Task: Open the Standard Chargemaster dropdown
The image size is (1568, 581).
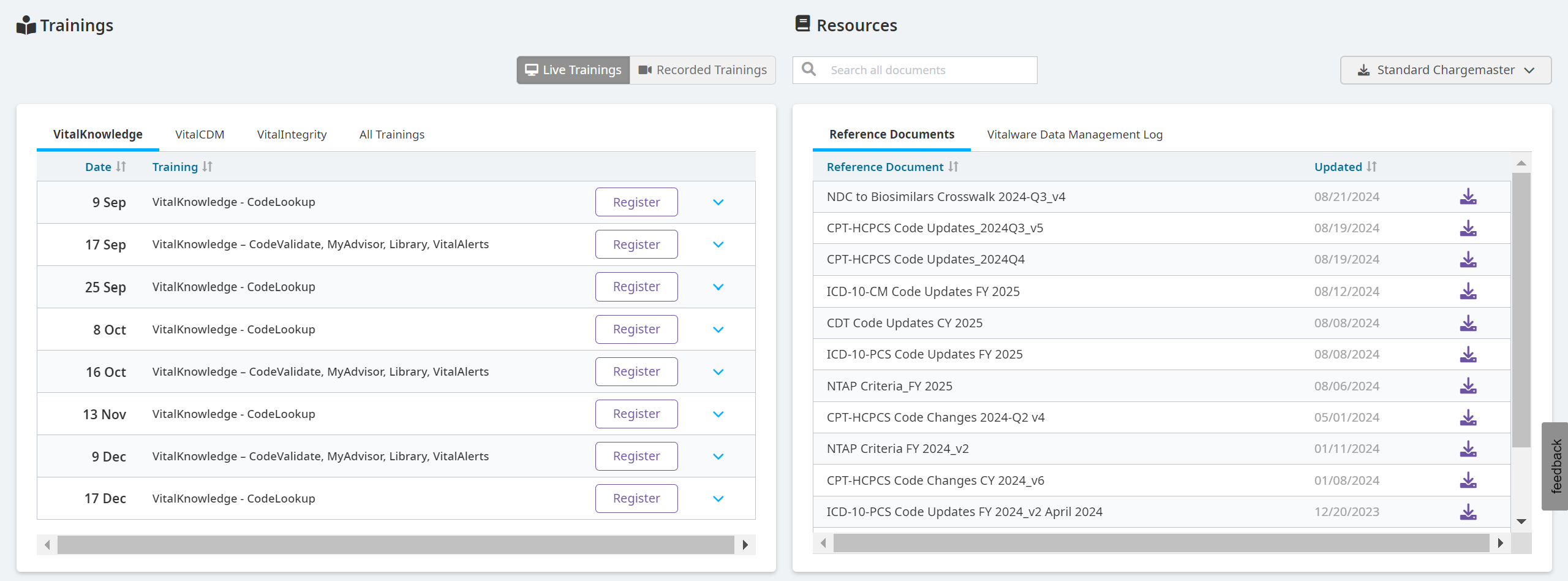Action: coord(1445,70)
